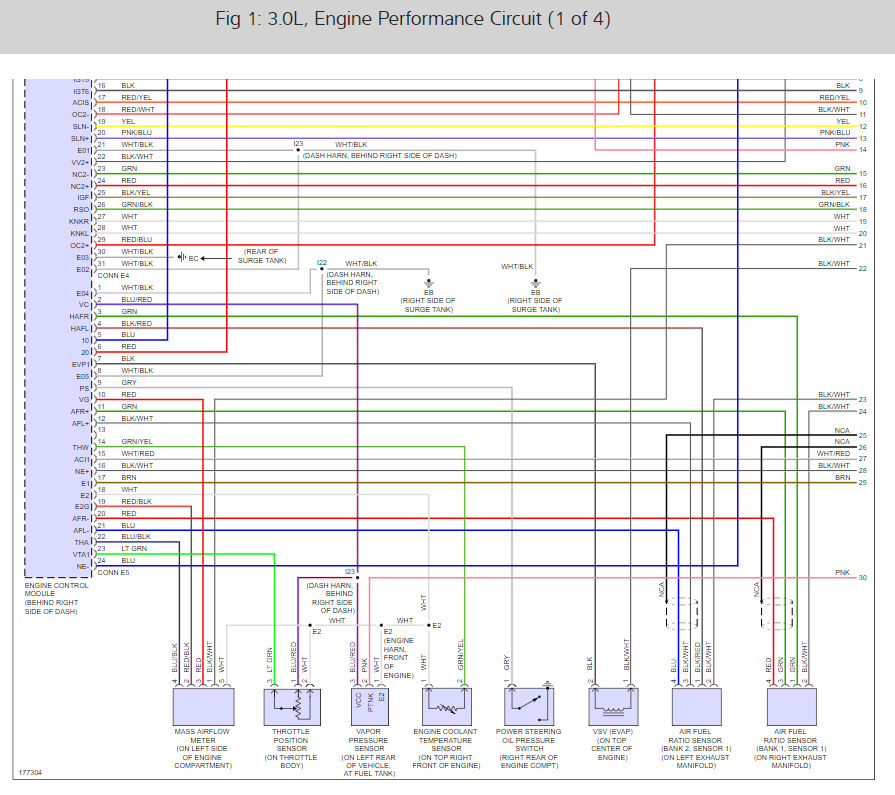Click the EC ground symbol near surge tank
The height and width of the screenshot is (795, 895).
point(182,258)
